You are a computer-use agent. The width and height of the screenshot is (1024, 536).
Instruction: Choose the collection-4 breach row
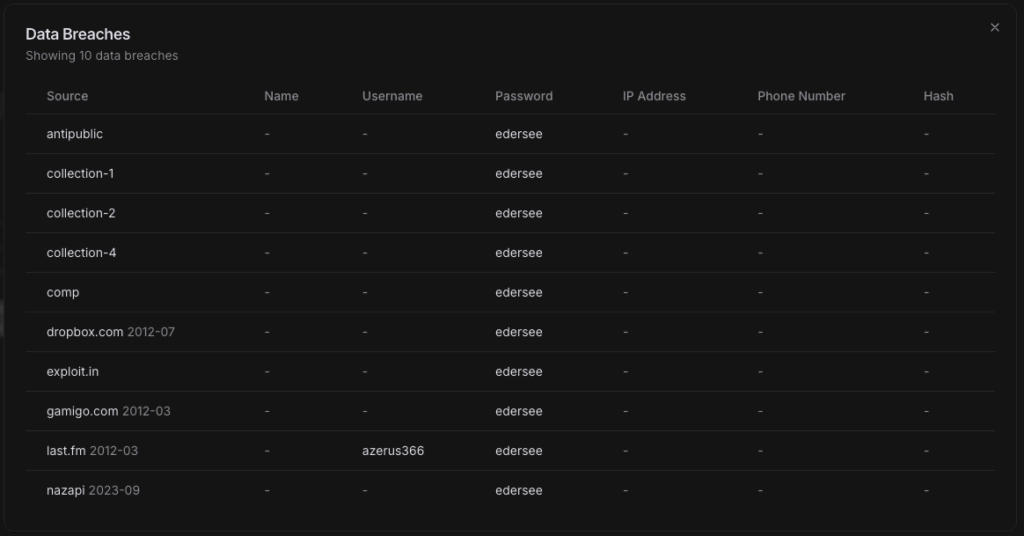pos(81,253)
